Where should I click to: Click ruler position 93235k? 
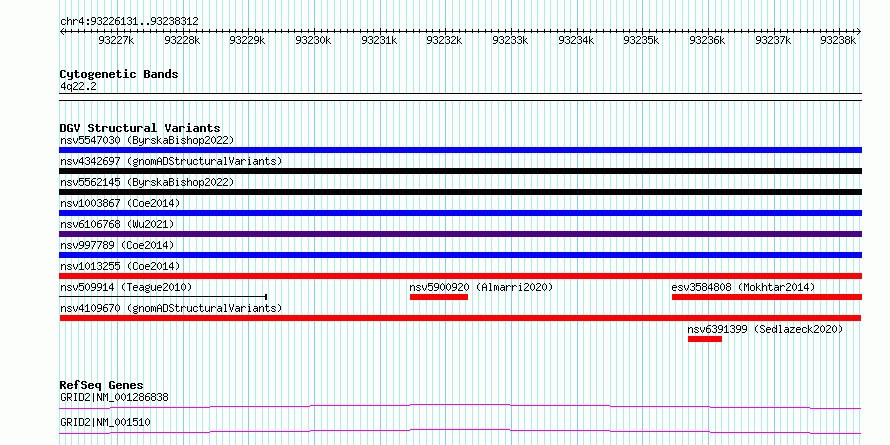(x=641, y=40)
